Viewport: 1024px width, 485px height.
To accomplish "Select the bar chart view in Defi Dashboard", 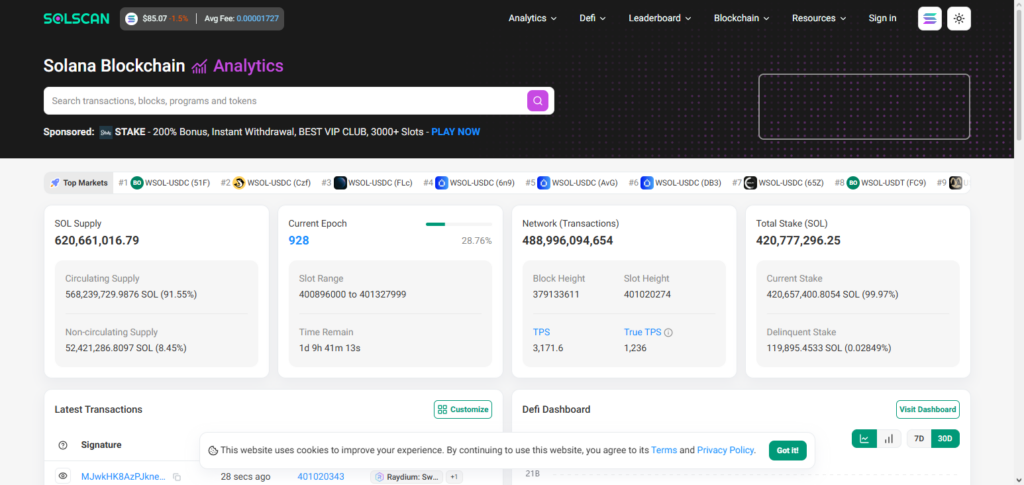I will pos(889,439).
